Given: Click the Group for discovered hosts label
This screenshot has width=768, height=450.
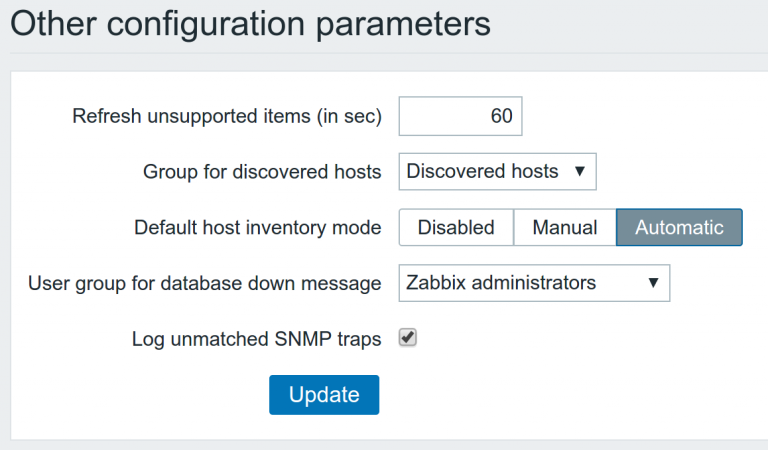Looking at the screenshot, I should pyautogui.click(x=262, y=172).
